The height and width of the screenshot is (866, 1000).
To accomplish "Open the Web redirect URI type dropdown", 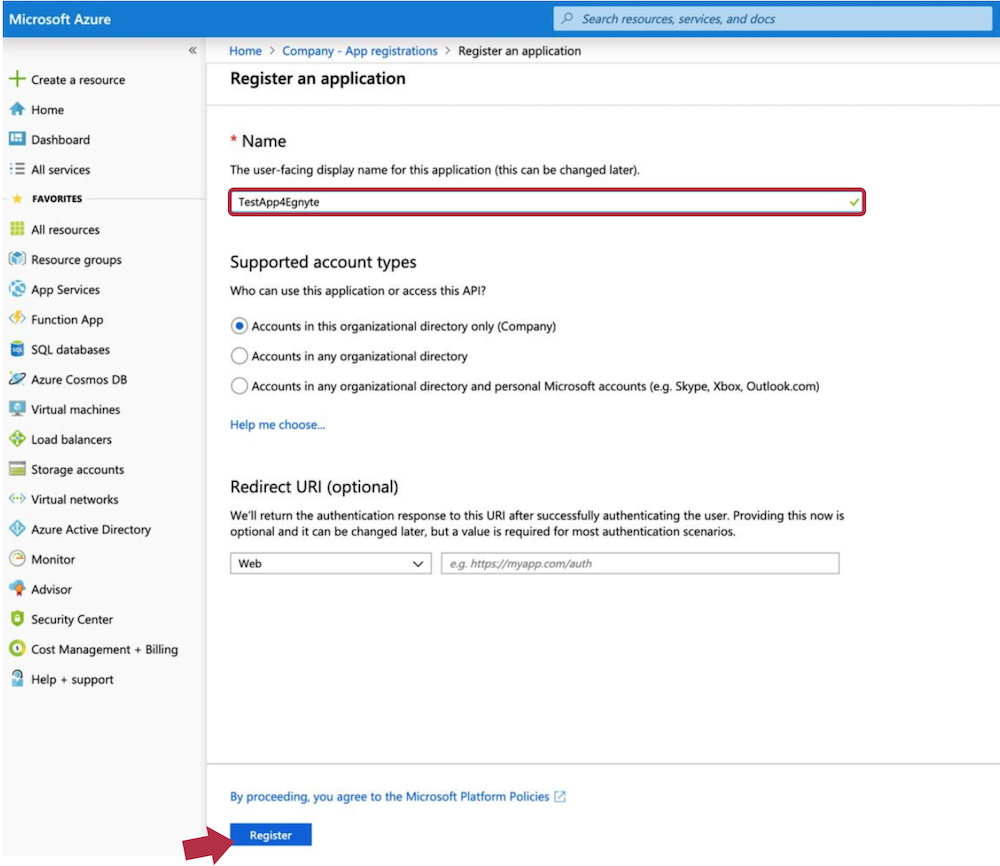I will [x=330, y=564].
